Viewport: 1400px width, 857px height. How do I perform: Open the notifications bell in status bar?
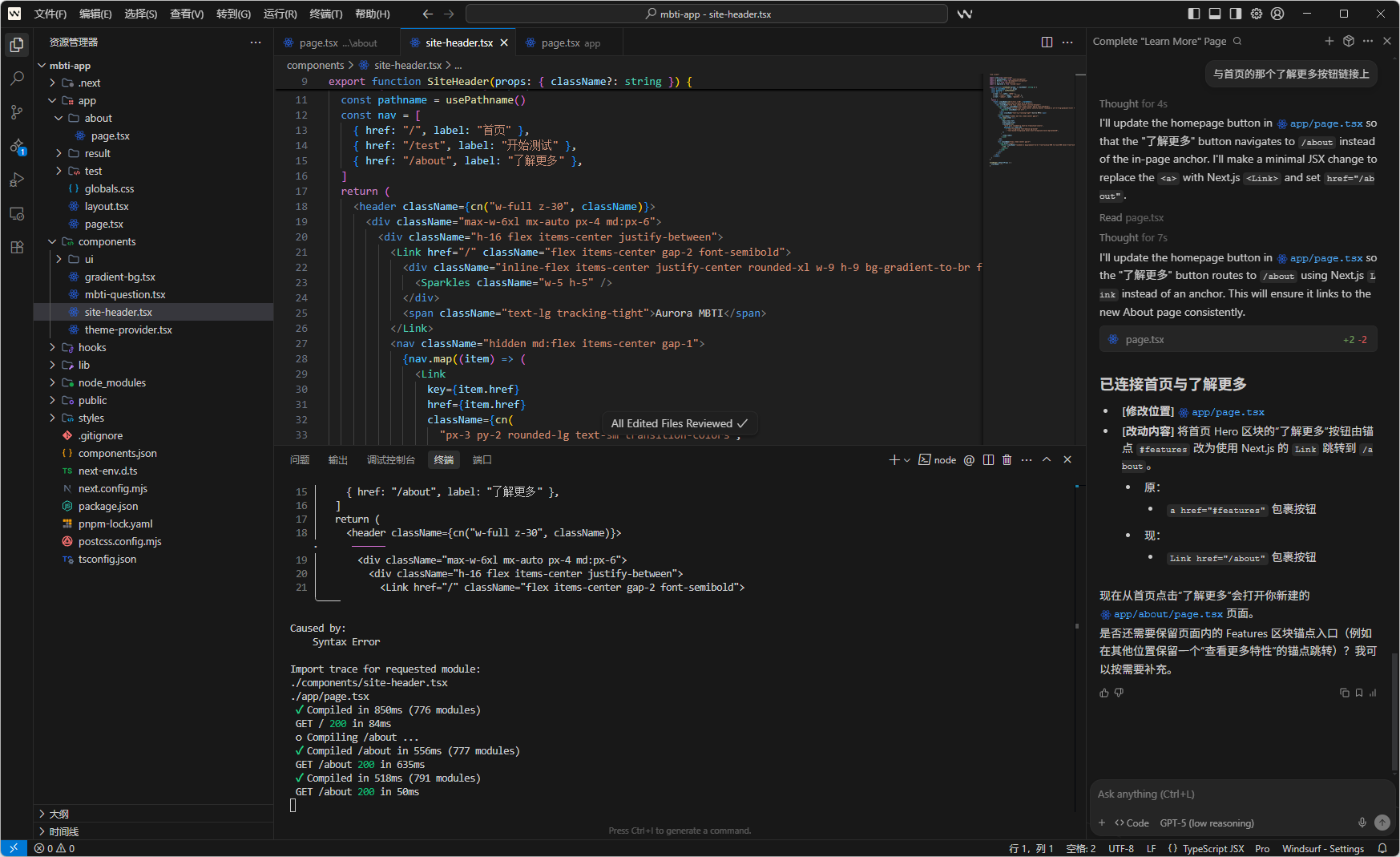(1382, 848)
